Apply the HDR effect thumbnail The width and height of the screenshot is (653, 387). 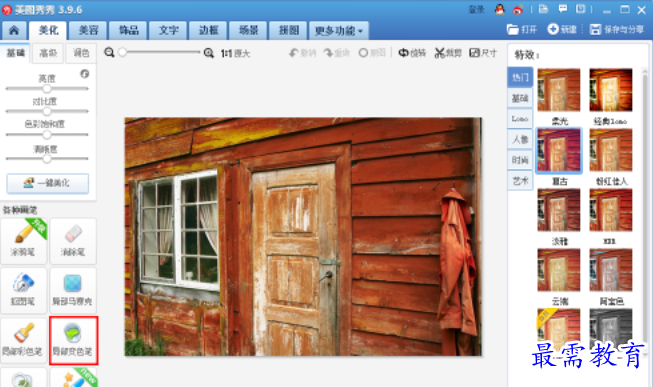611,210
